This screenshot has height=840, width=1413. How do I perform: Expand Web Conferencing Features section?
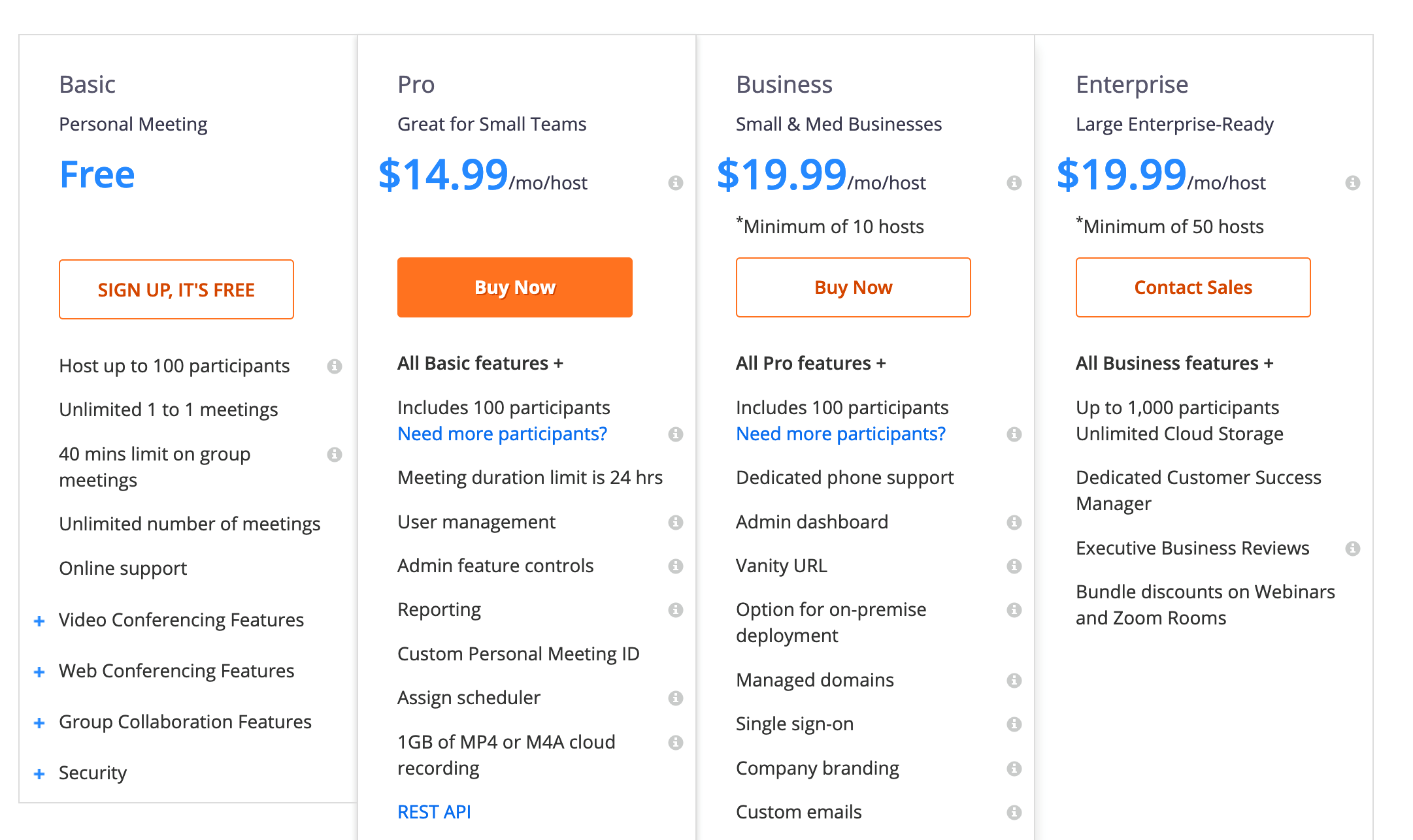coord(39,672)
